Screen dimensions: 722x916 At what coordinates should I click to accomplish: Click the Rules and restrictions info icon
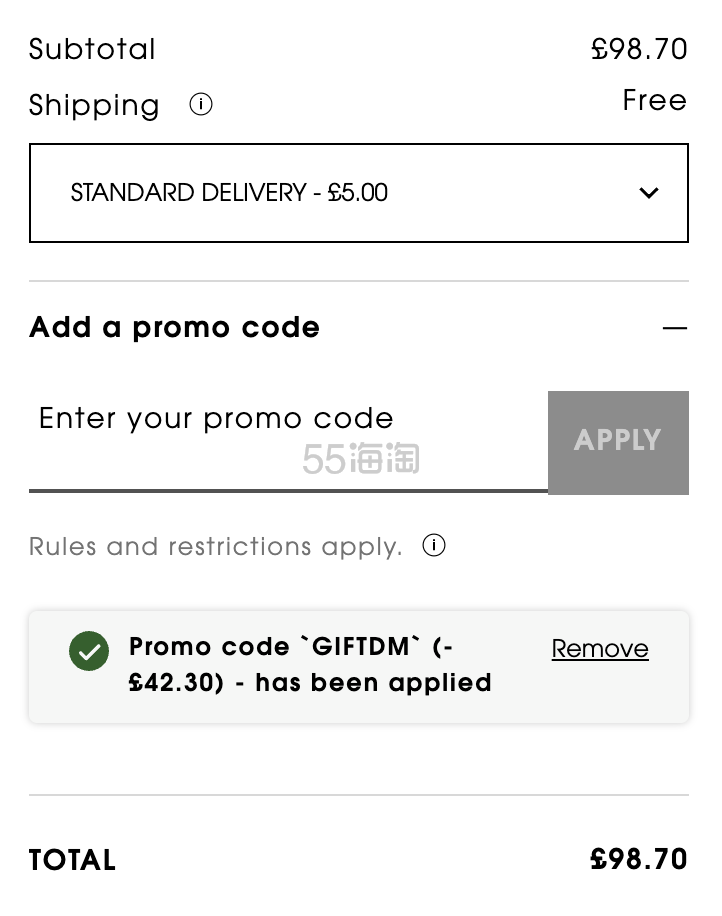433,546
